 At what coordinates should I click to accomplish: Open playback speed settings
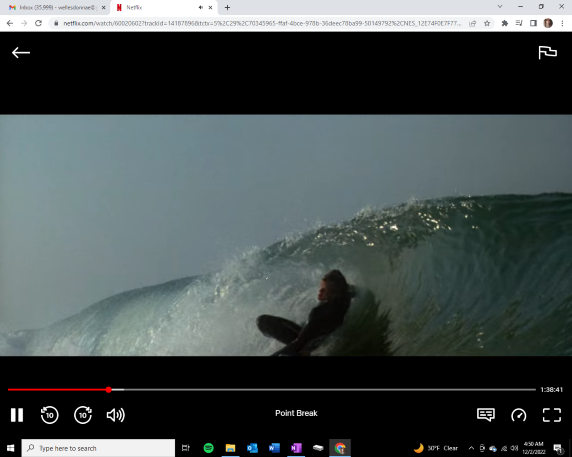coord(519,415)
